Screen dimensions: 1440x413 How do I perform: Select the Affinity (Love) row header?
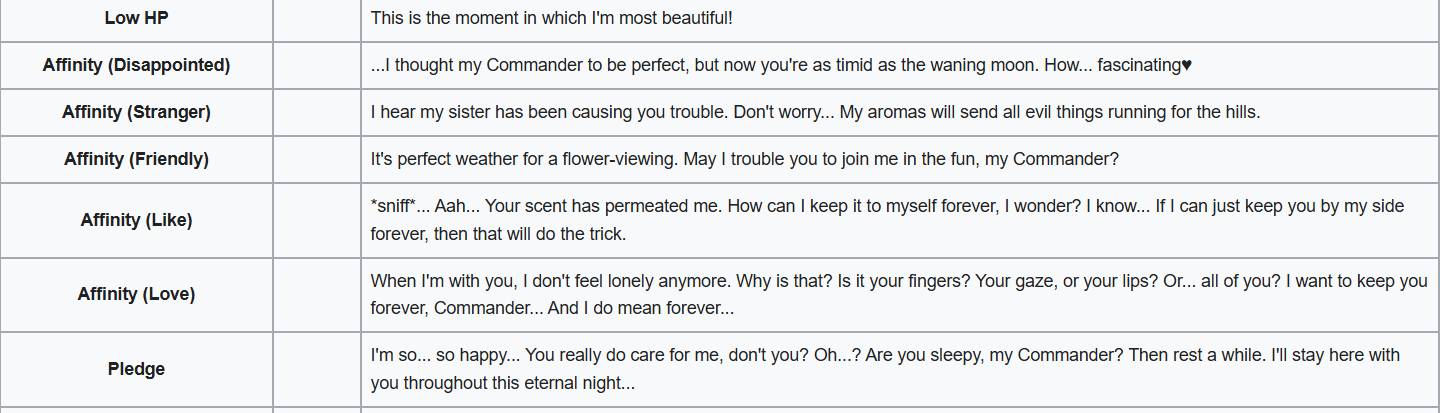click(136, 294)
